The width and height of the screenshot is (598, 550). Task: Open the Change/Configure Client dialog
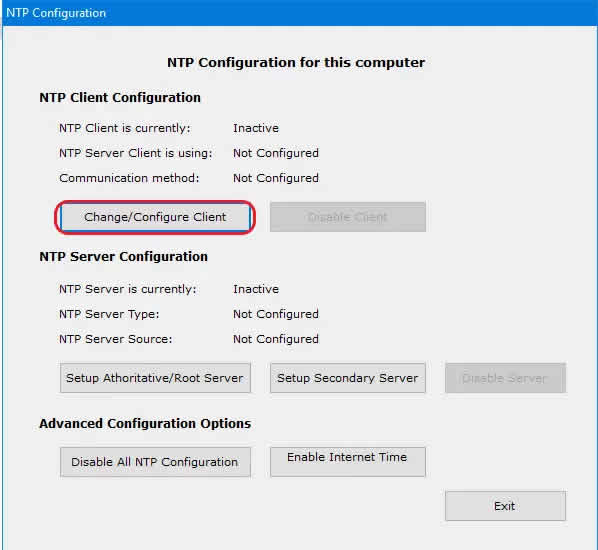tap(155, 217)
